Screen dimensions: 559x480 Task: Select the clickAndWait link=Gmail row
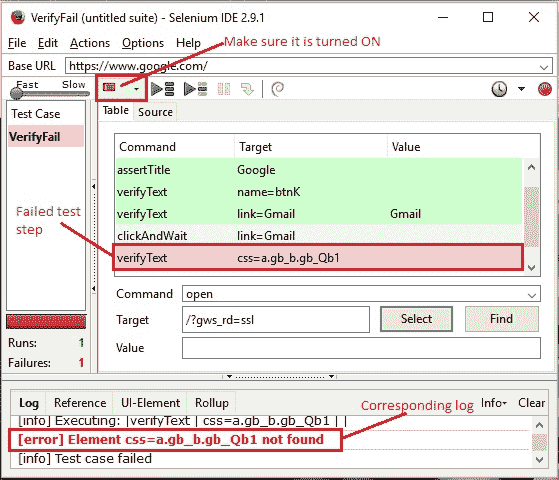319,235
